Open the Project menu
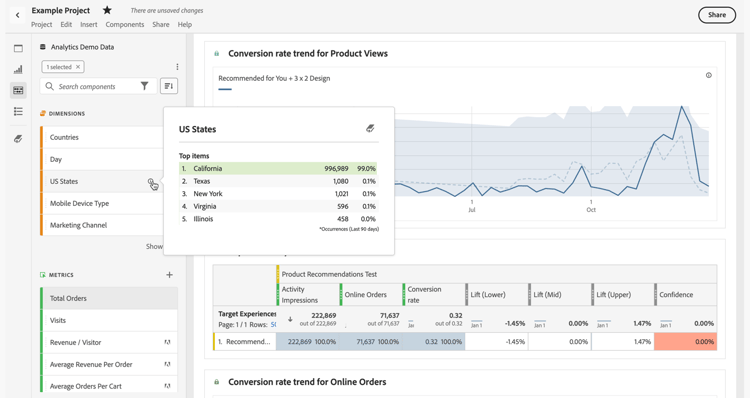The width and height of the screenshot is (750, 398). pos(42,24)
